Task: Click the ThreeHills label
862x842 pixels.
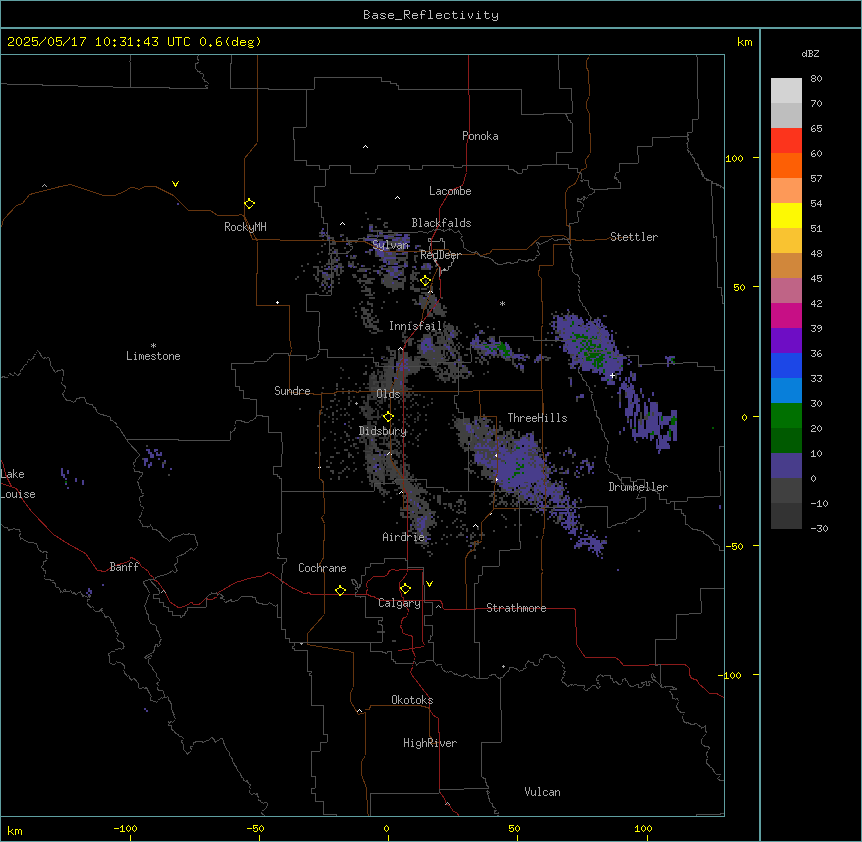Action: [x=537, y=418]
